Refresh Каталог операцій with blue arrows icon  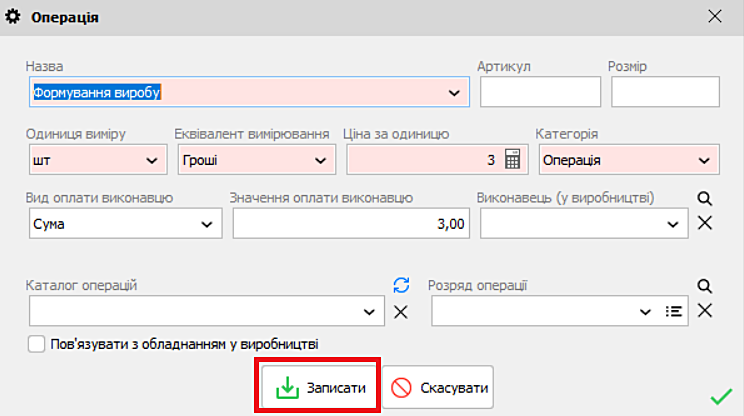point(401,286)
